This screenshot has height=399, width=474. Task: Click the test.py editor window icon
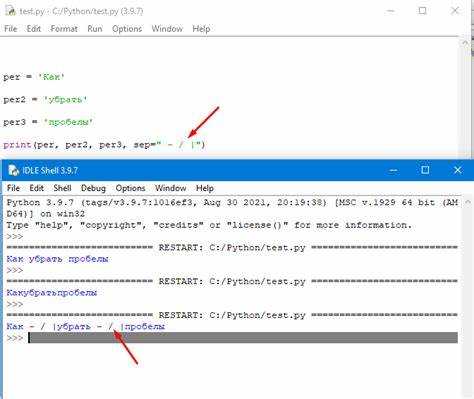10,11
